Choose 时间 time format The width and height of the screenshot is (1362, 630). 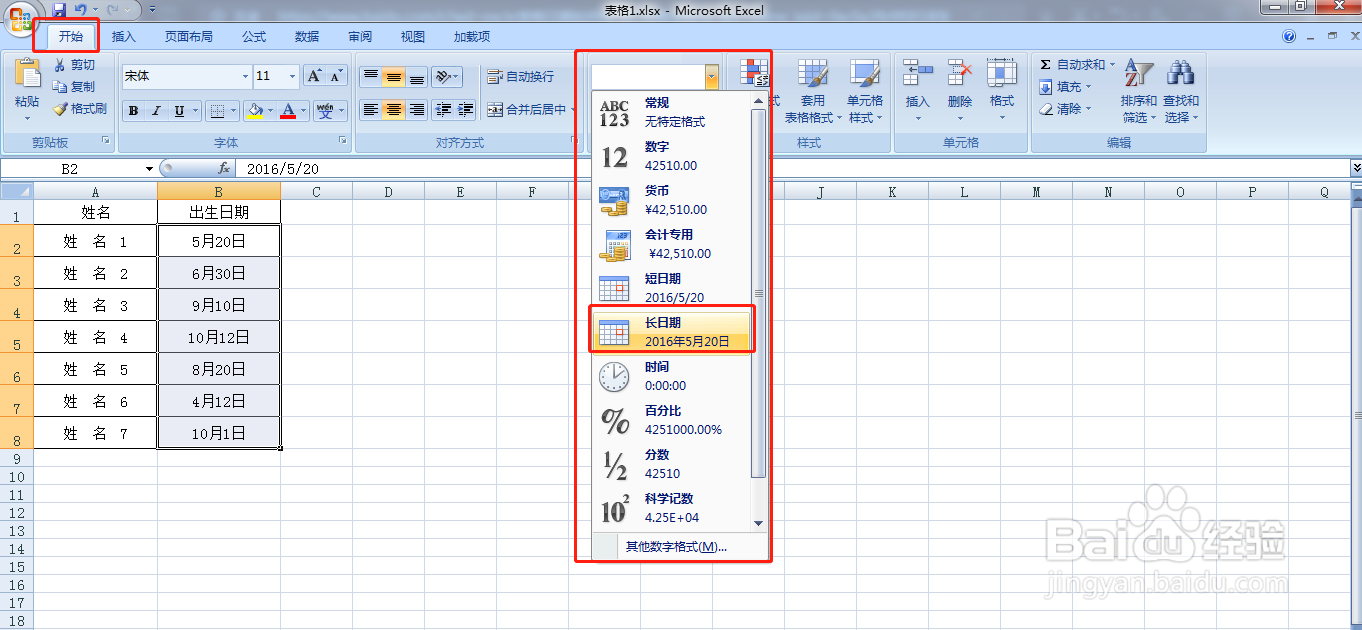click(672, 376)
